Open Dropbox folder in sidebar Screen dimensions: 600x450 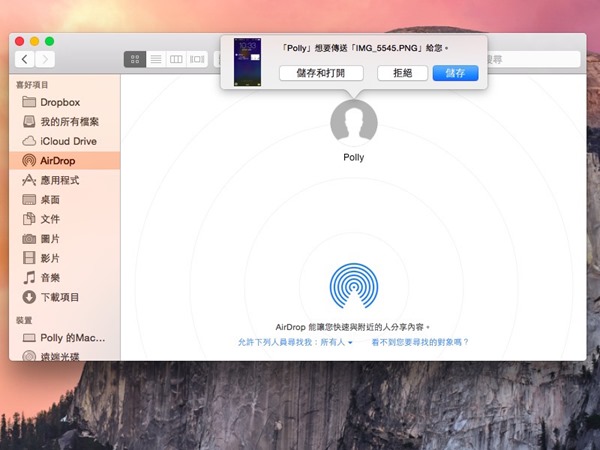(60, 102)
